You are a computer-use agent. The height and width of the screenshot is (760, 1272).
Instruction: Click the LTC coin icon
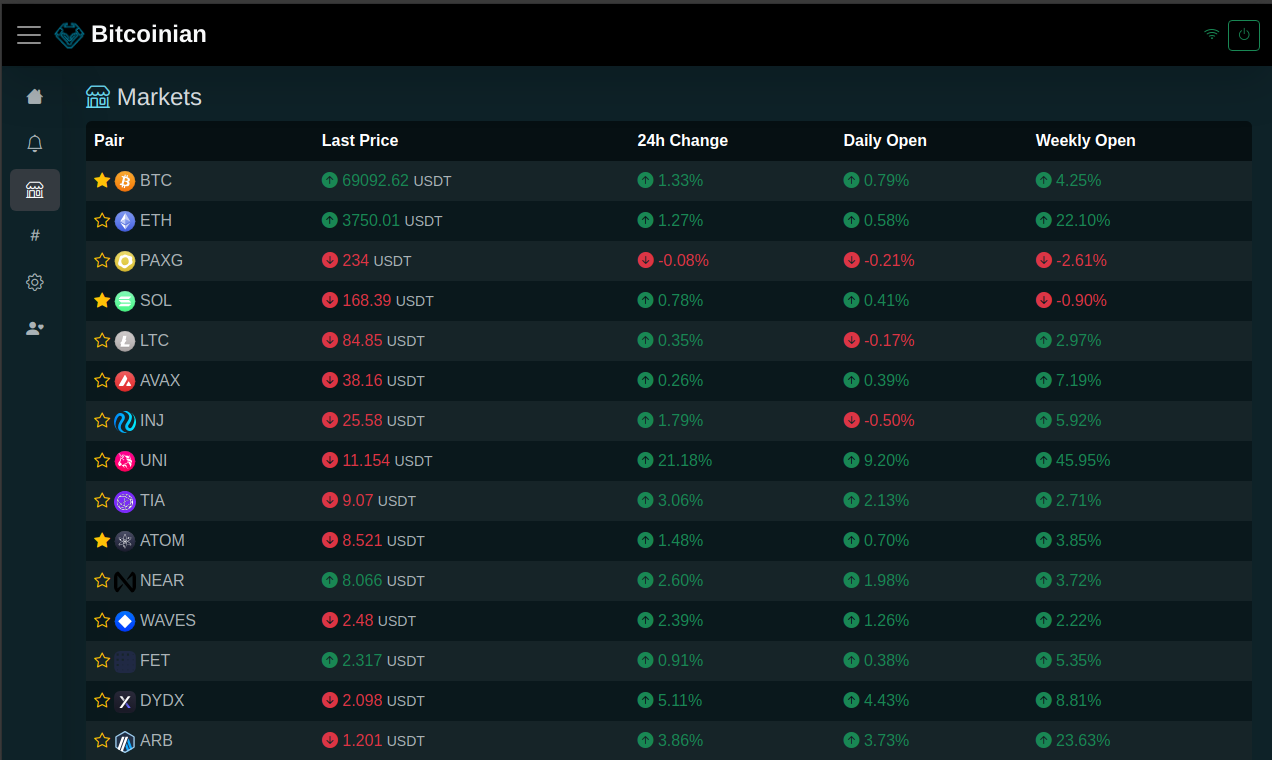(x=125, y=341)
